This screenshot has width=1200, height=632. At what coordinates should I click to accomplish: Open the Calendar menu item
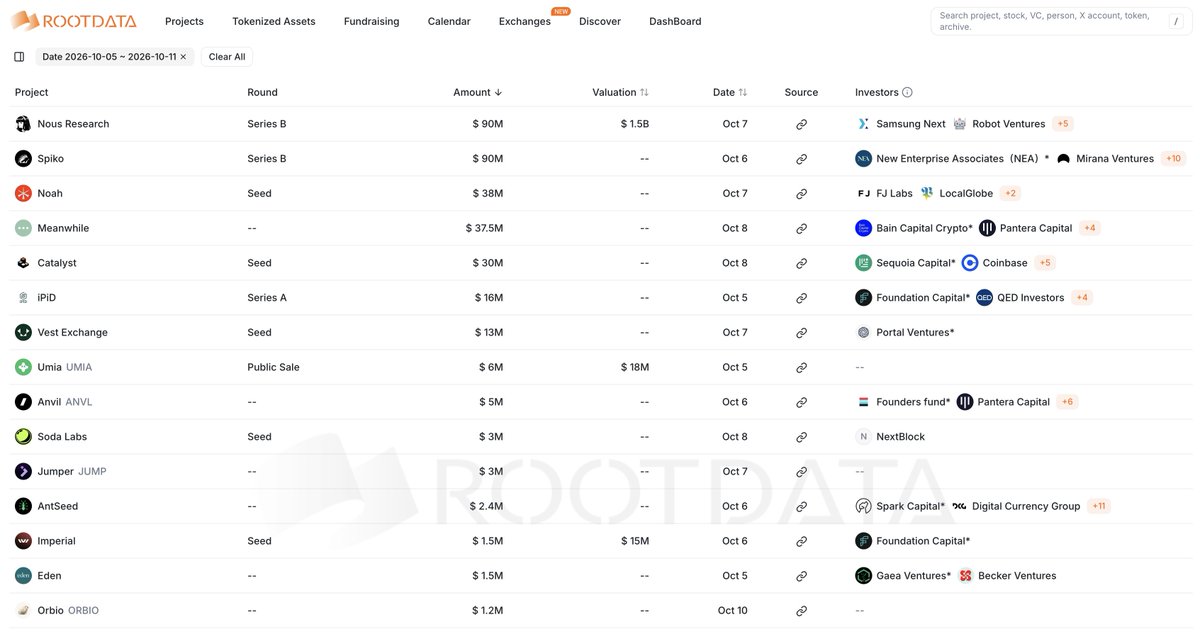(449, 21)
